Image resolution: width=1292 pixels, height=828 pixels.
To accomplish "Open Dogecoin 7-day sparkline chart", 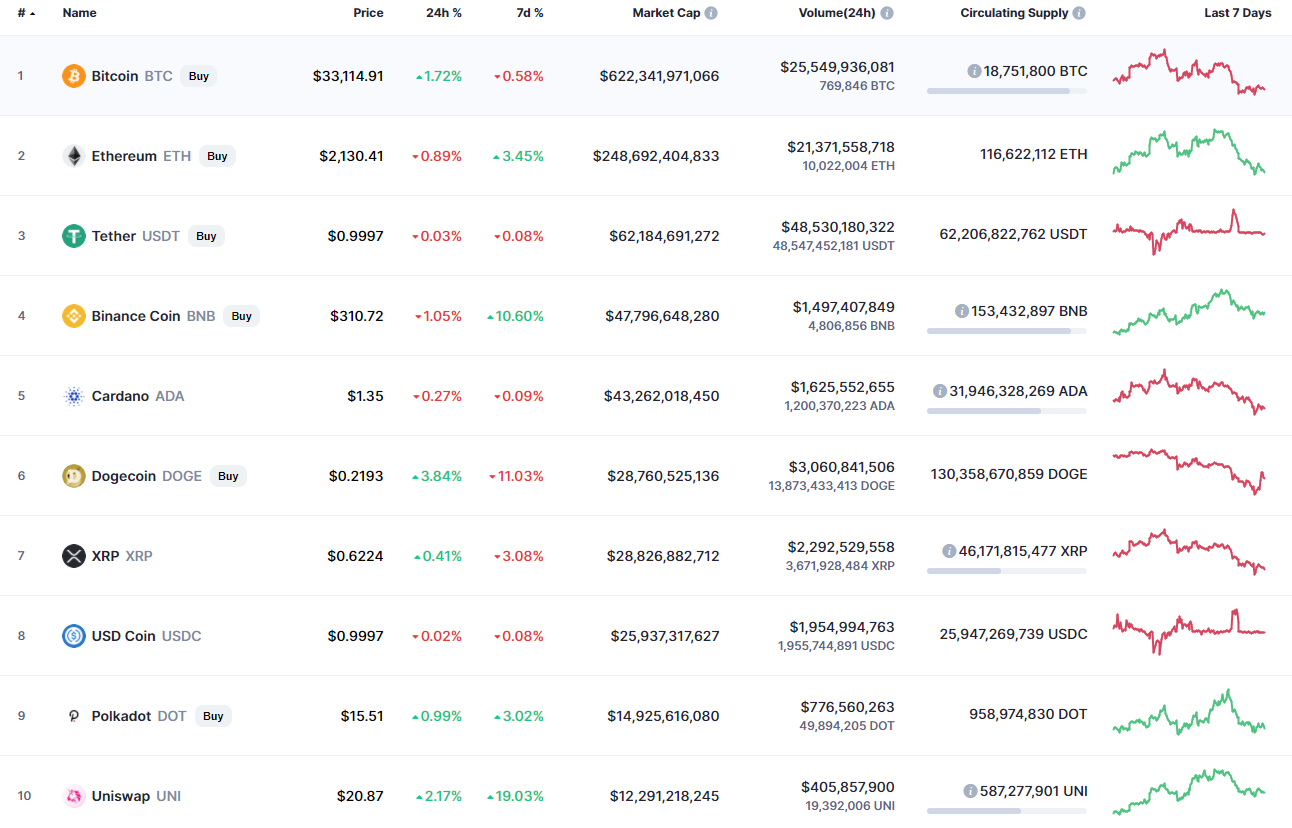I will 1189,471.
